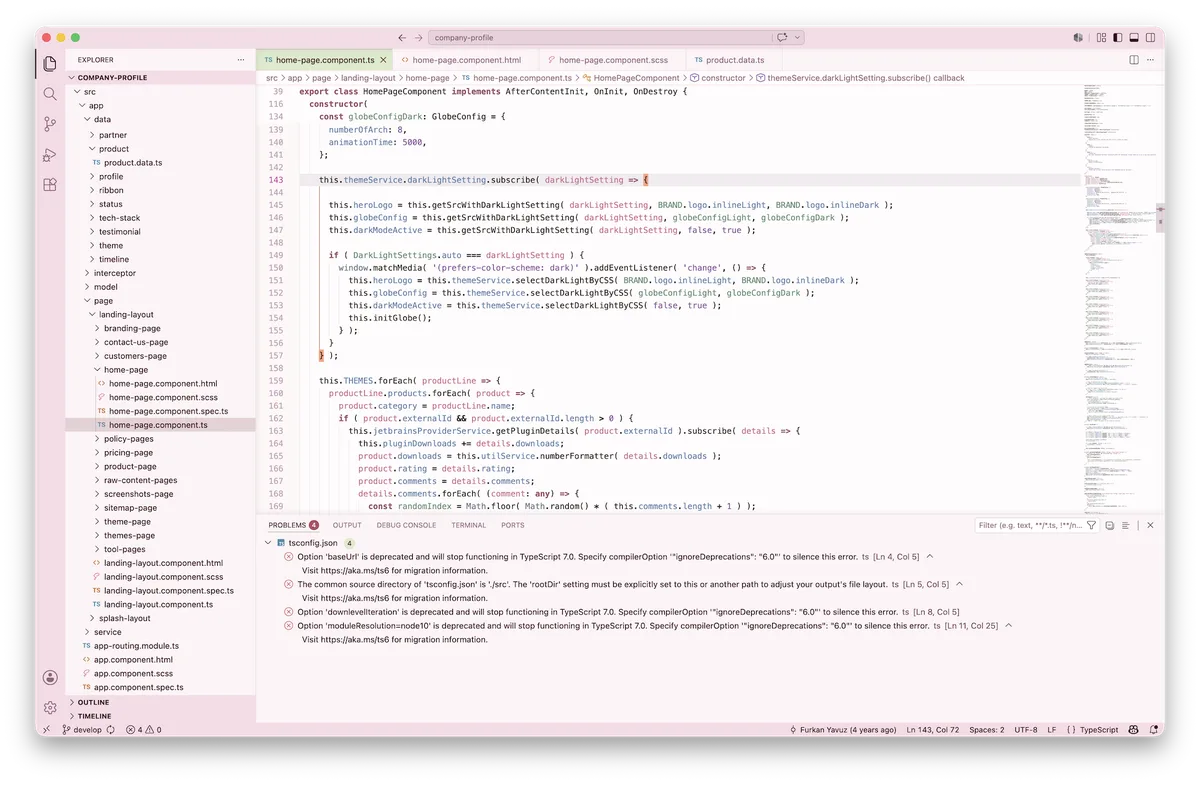Screen dimensions: 1200x787
Task: Open landing-layout.component.ts in Explorer
Action: pos(158,604)
